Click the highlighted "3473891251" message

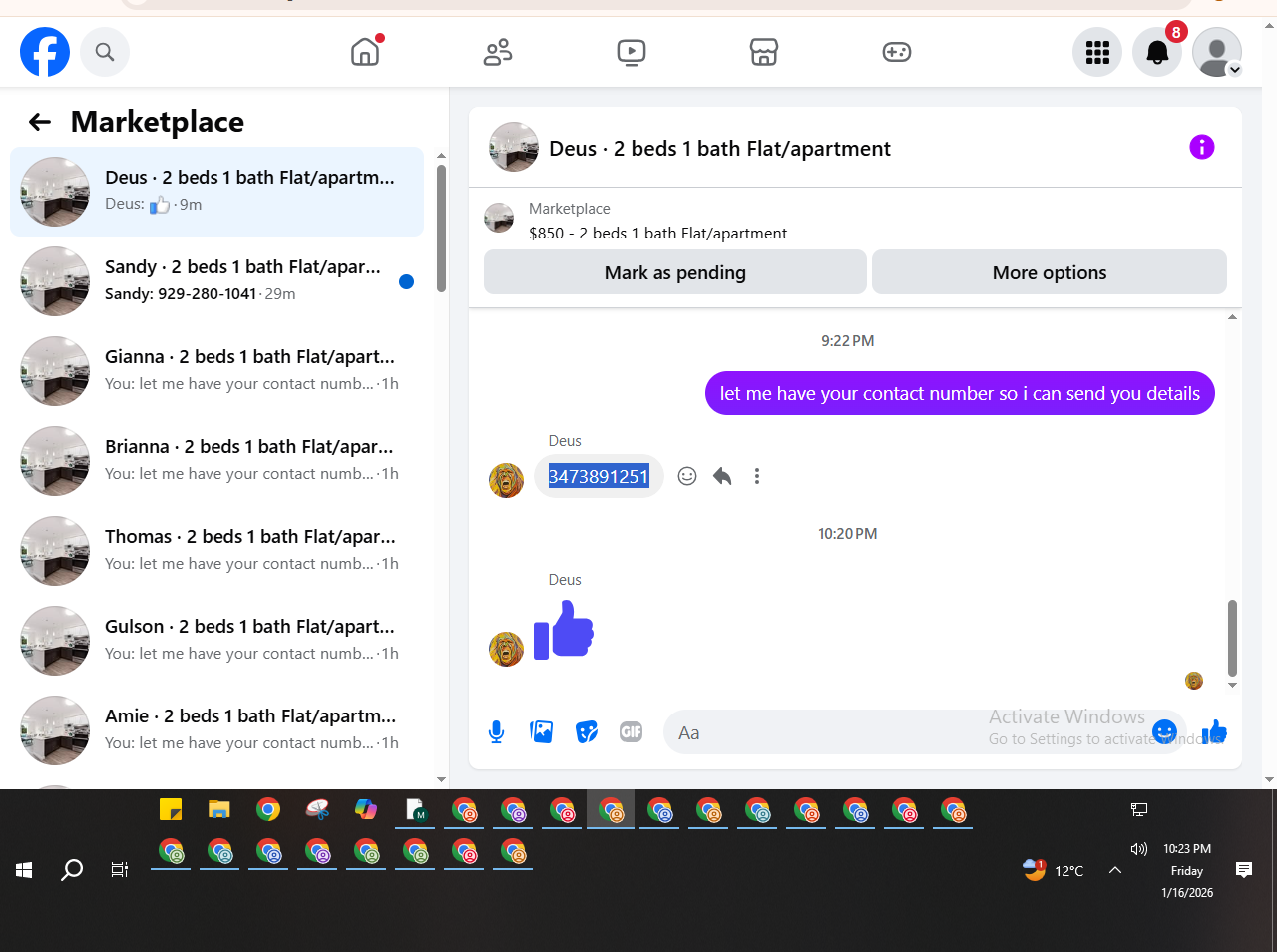[x=599, y=476]
